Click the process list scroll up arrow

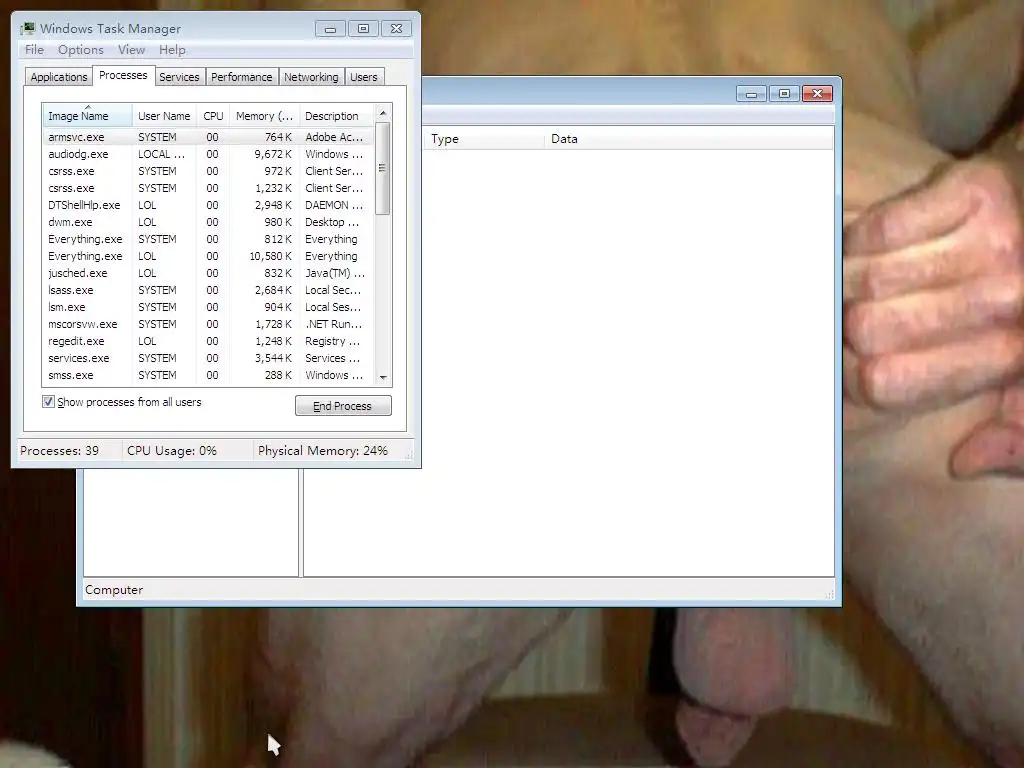pyautogui.click(x=383, y=113)
